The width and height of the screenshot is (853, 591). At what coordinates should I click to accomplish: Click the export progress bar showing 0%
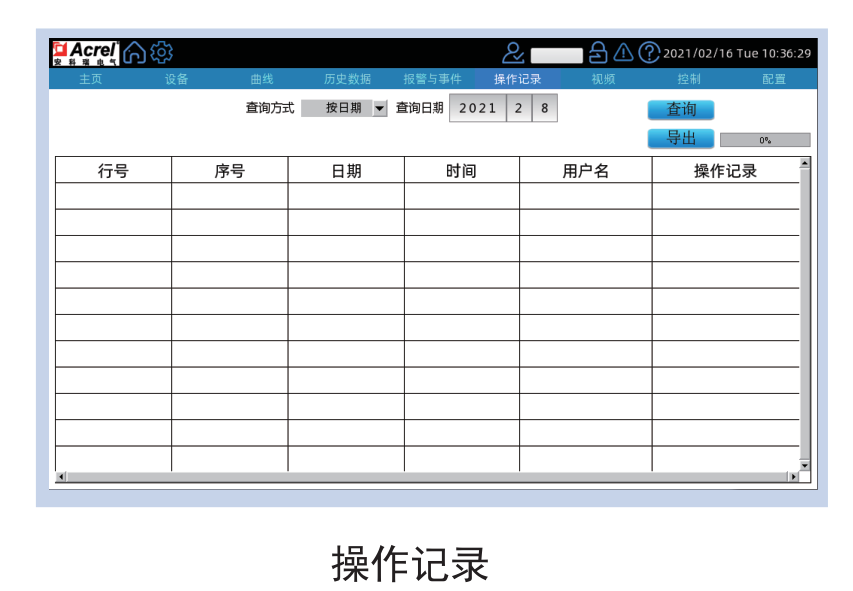765,140
